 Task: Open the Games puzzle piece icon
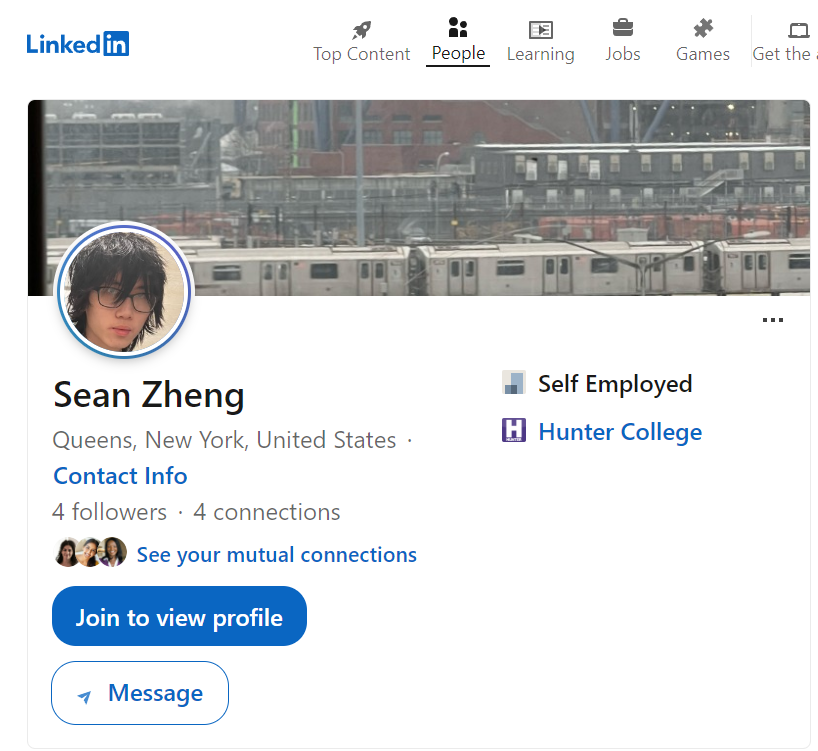point(703,29)
